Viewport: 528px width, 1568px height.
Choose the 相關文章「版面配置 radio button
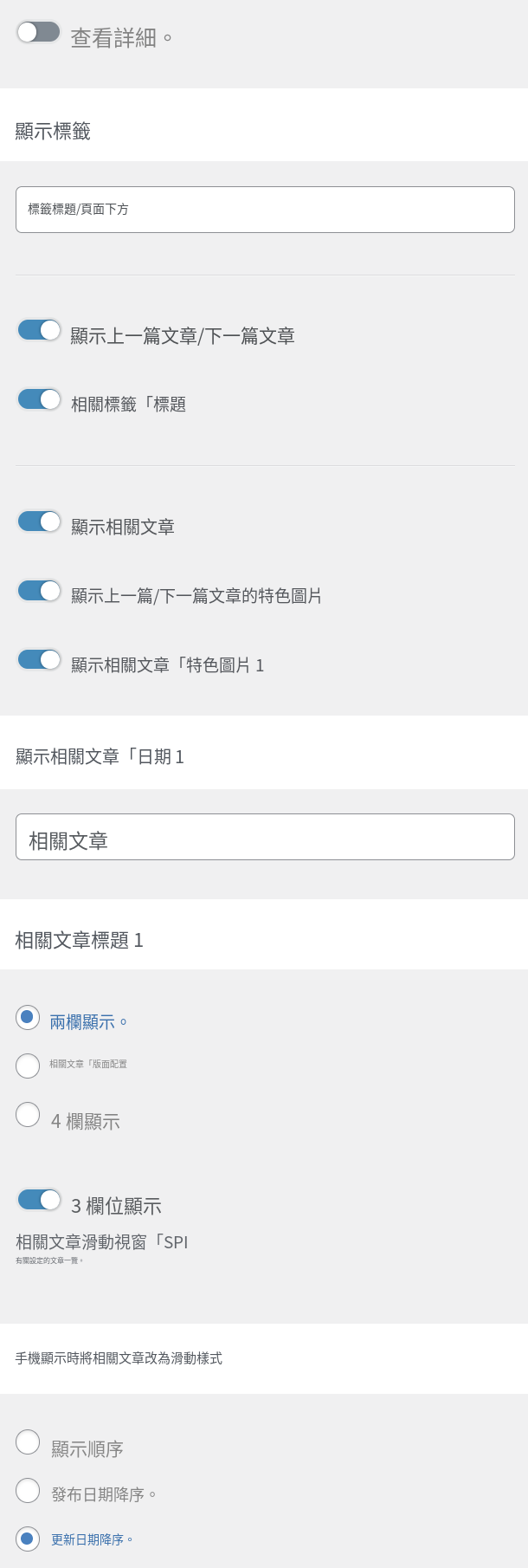click(x=28, y=1066)
